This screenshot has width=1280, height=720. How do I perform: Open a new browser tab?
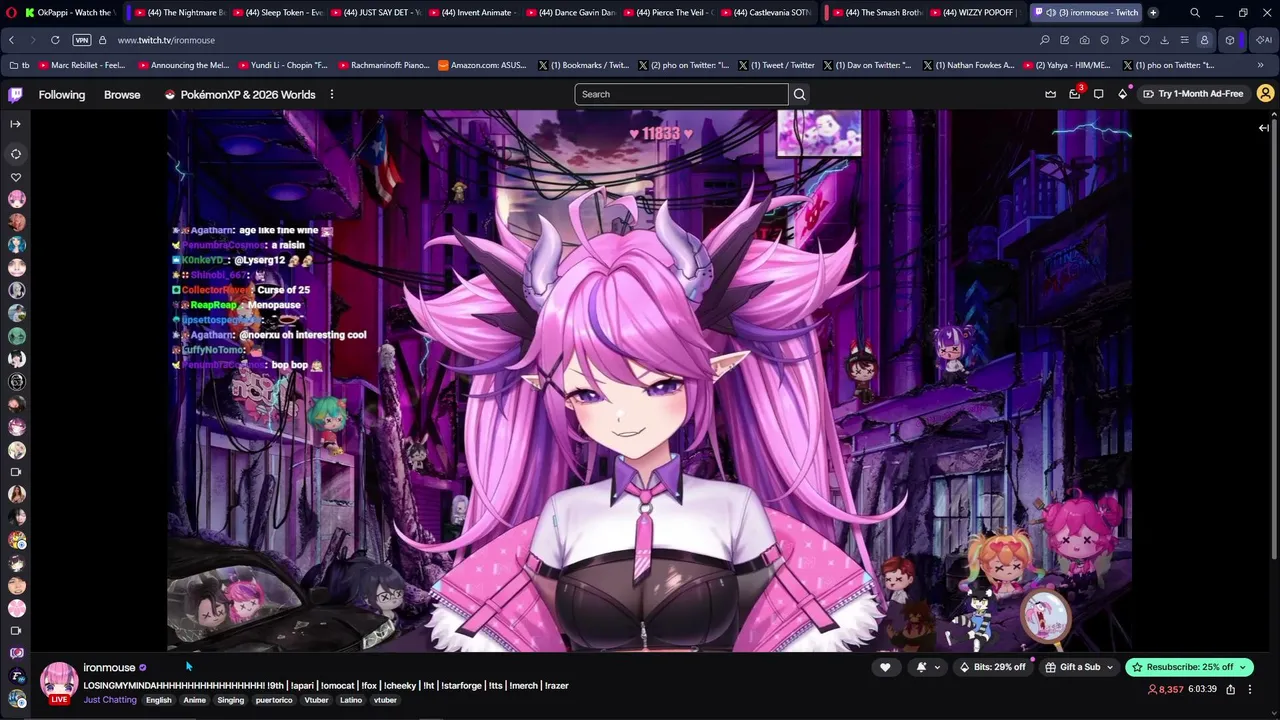pyautogui.click(x=1153, y=12)
